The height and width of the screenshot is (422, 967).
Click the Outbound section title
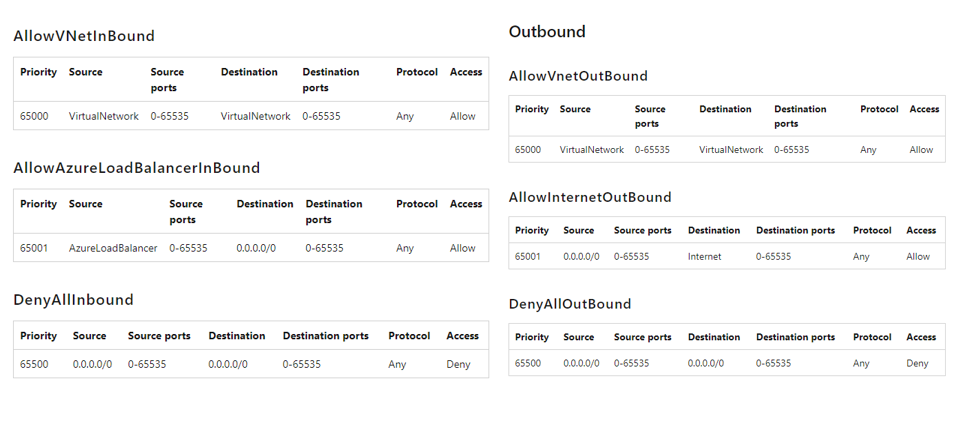click(x=547, y=31)
